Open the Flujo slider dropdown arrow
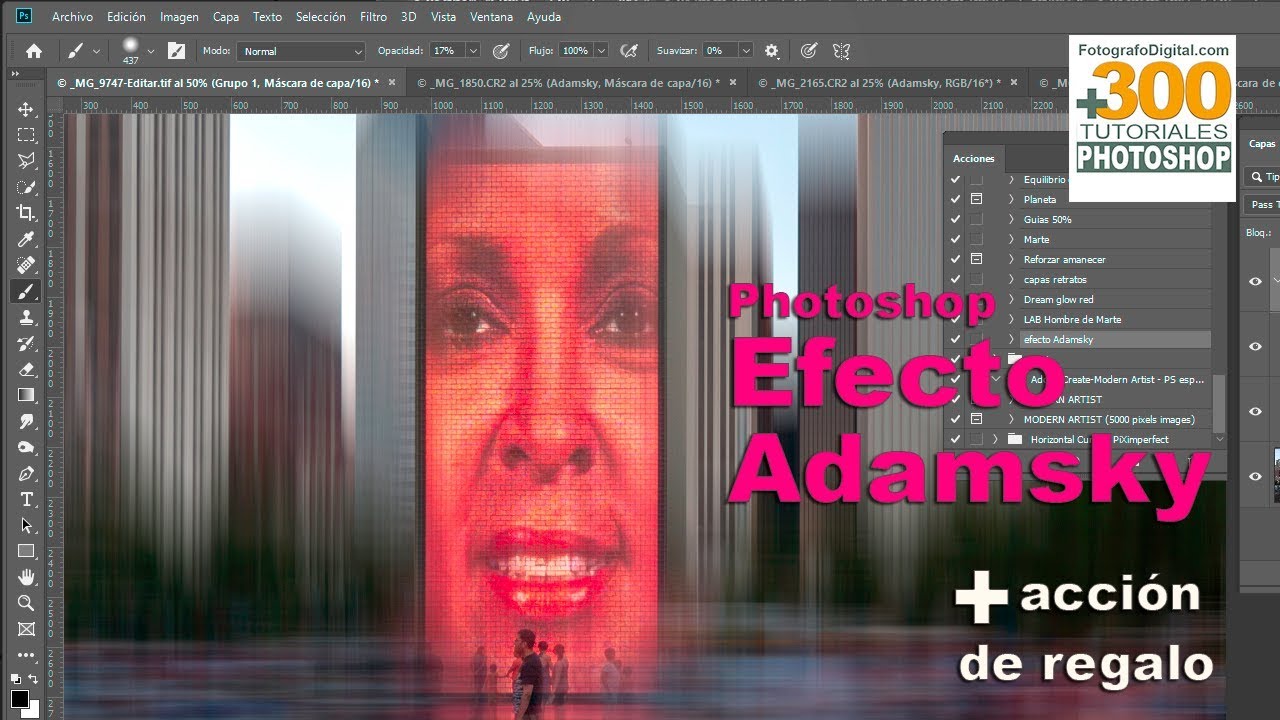The height and width of the screenshot is (720, 1280). click(601, 51)
